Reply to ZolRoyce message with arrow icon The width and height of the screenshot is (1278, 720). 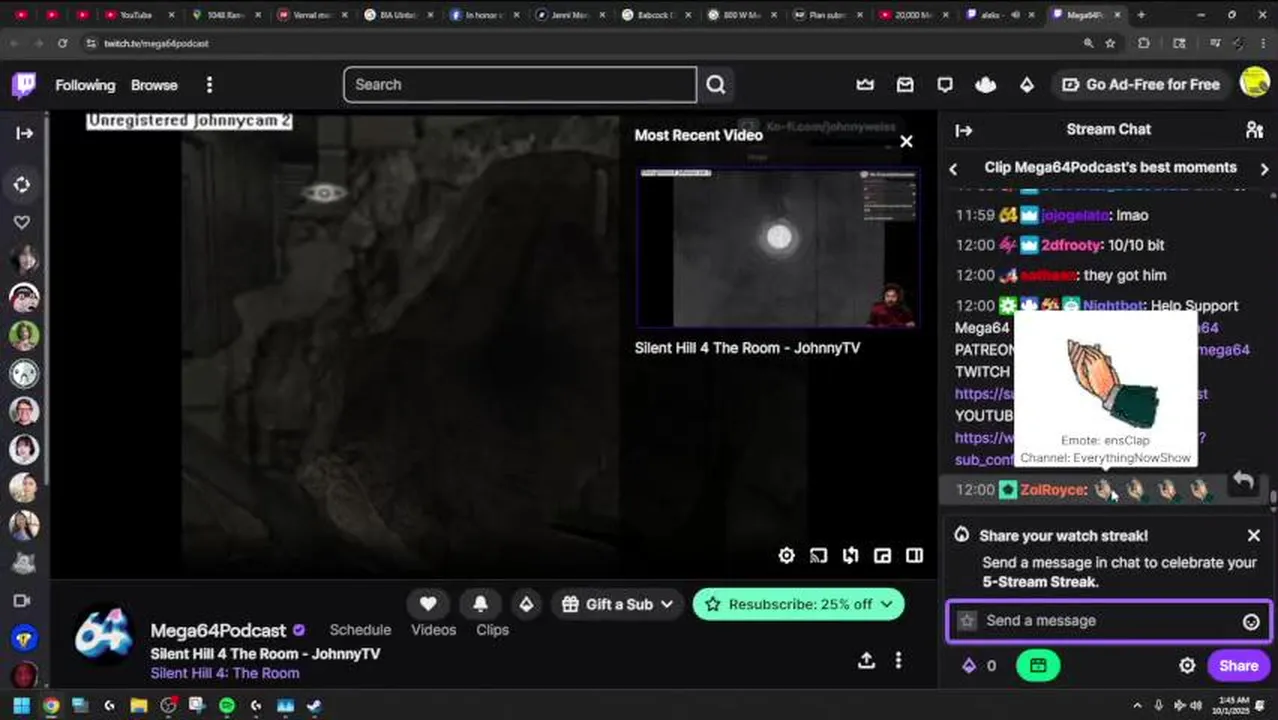pos(1243,480)
